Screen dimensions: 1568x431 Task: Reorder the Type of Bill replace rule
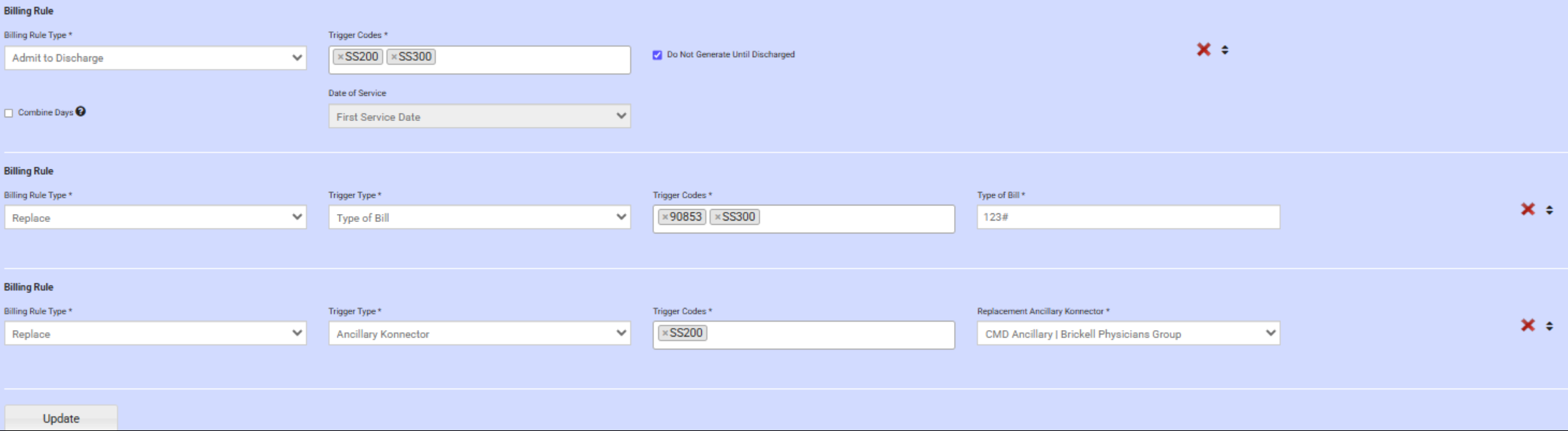tap(1549, 210)
